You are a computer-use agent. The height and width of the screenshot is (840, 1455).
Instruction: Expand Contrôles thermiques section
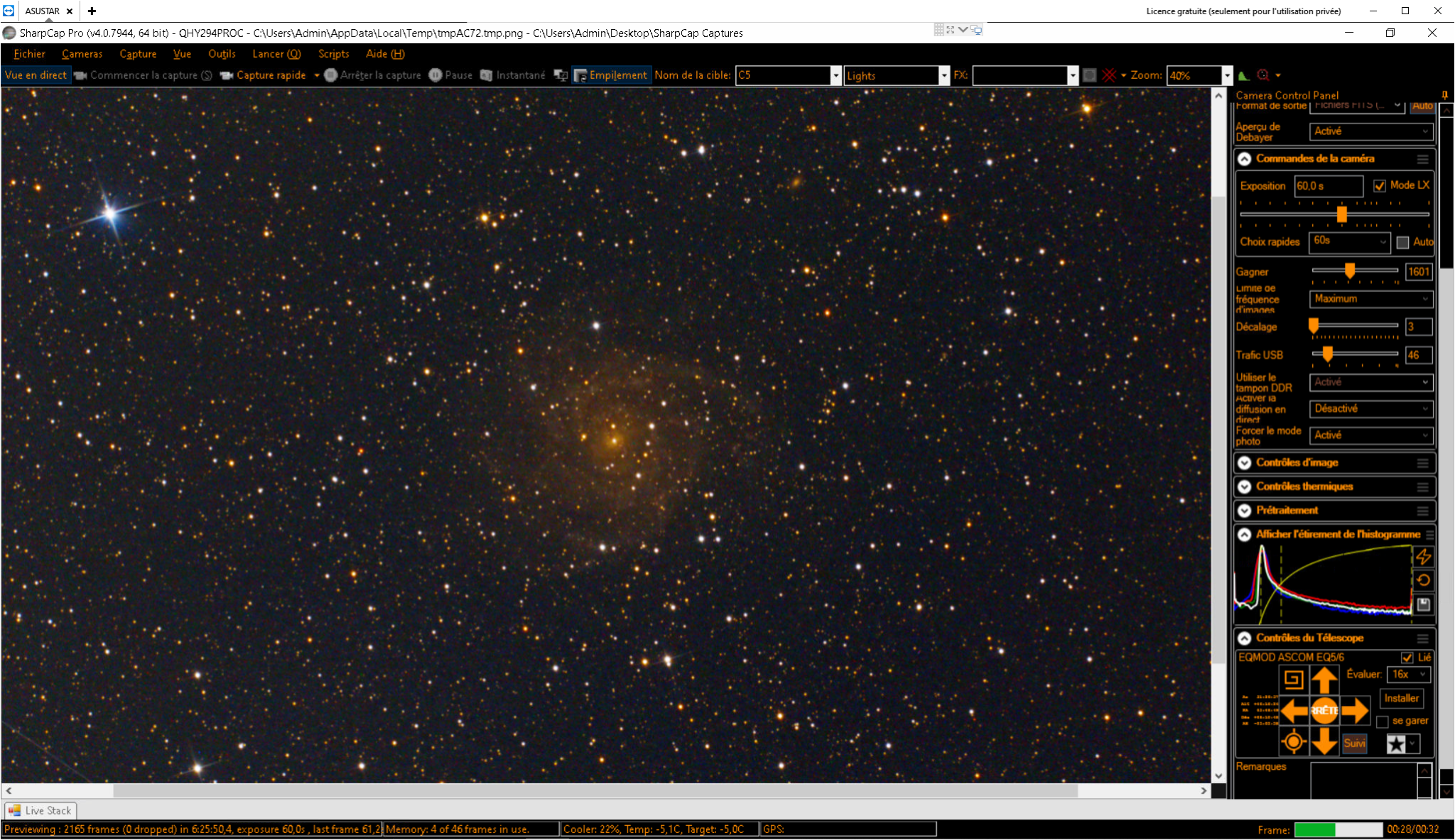(1244, 487)
